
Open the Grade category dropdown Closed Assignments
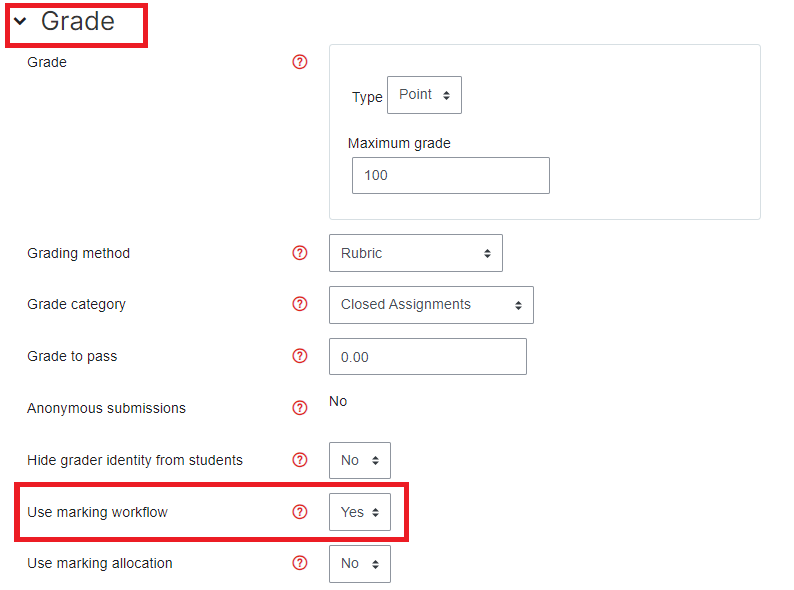coord(431,305)
